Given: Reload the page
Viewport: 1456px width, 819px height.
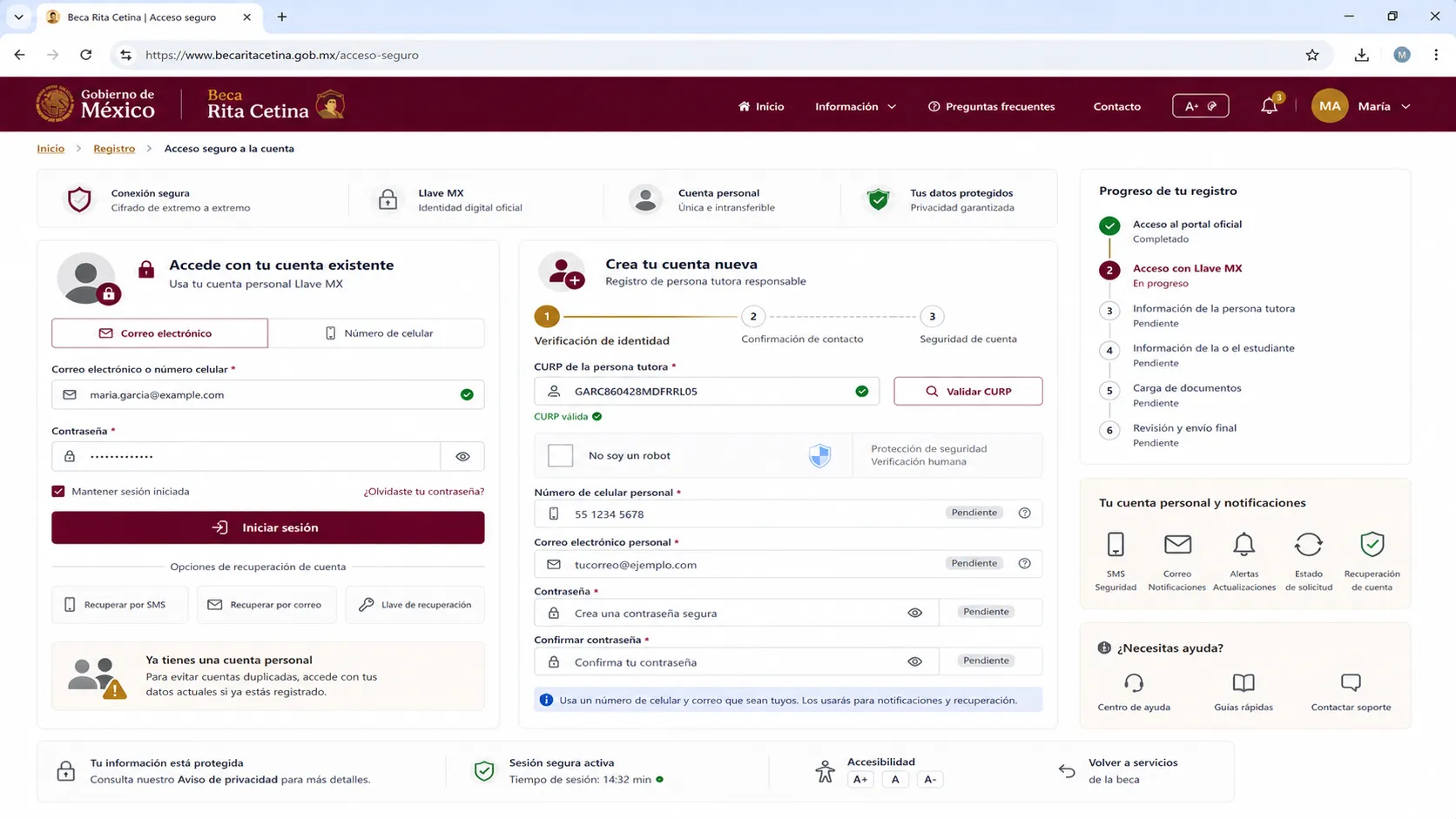Looking at the screenshot, I should [85, 55].
